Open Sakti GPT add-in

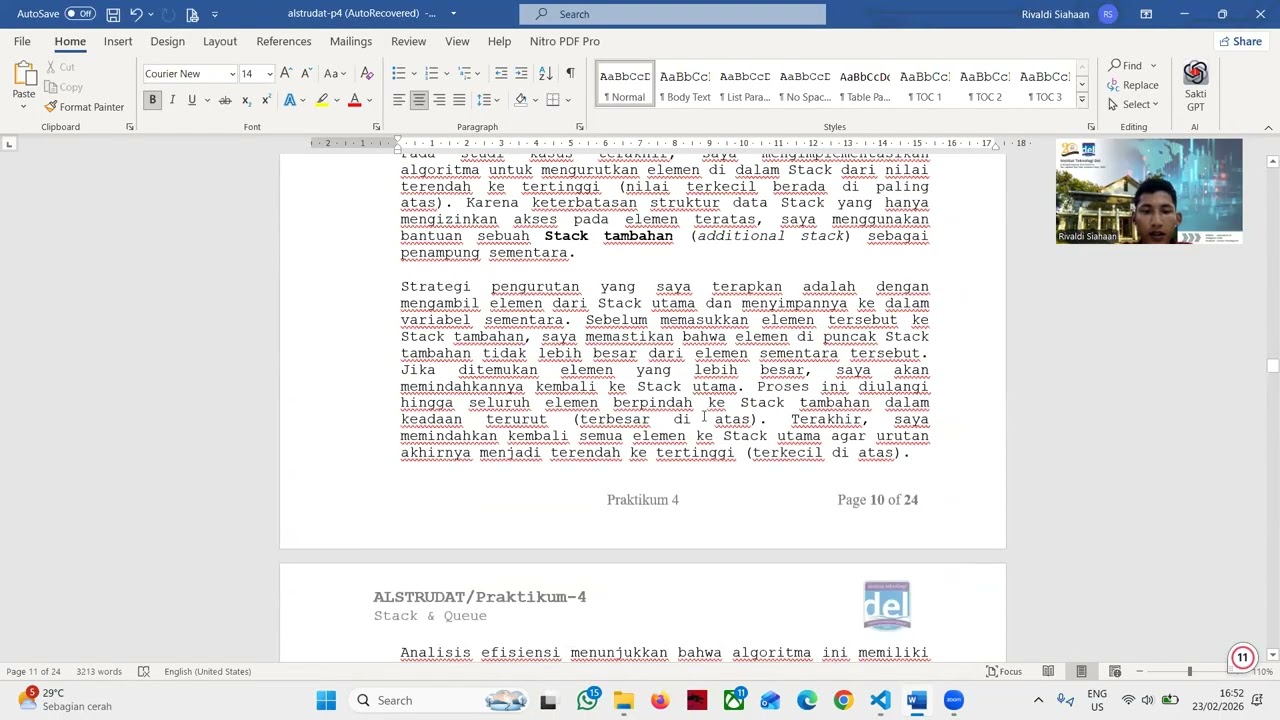pyautogui.click(x=1195, y=87)
